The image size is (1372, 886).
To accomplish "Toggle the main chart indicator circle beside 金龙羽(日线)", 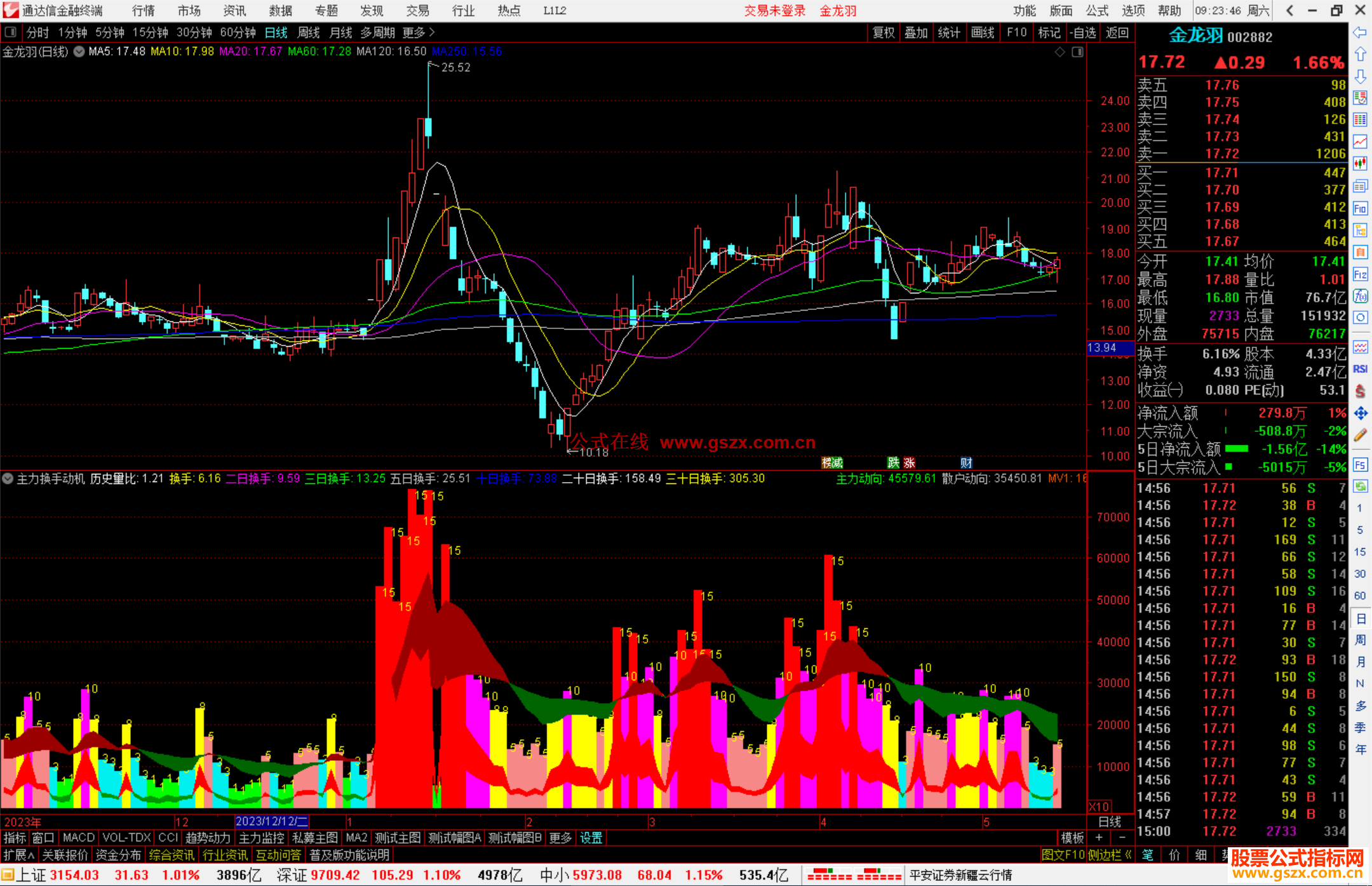I will coord(79,51).
